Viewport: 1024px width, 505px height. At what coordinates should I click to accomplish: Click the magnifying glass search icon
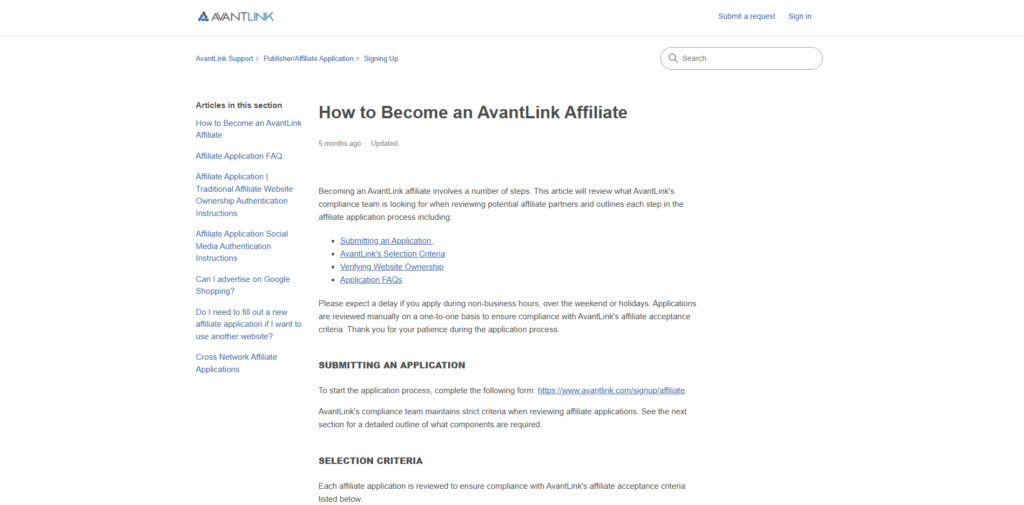(673, 59)
